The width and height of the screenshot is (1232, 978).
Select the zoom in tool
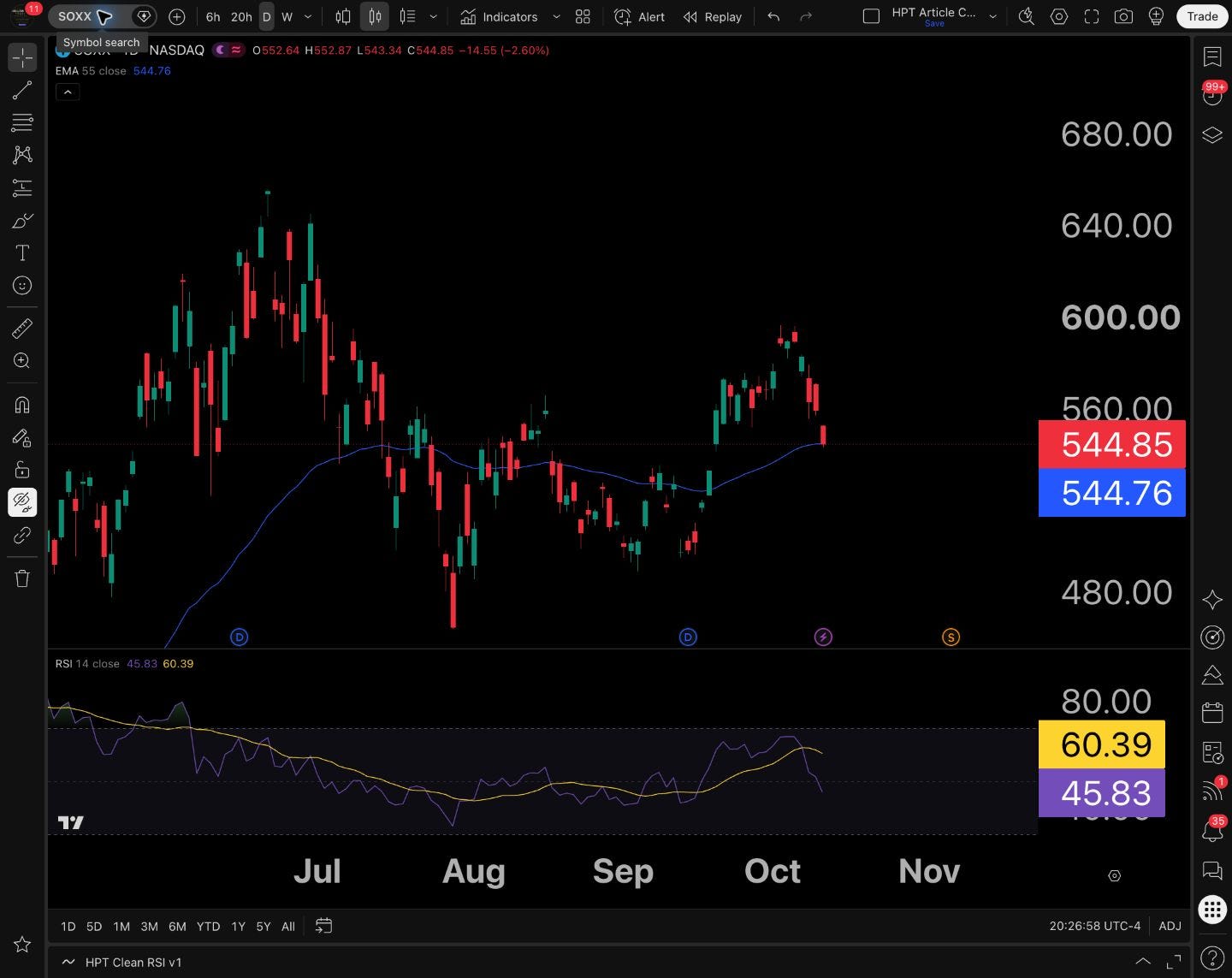point(22,360)
